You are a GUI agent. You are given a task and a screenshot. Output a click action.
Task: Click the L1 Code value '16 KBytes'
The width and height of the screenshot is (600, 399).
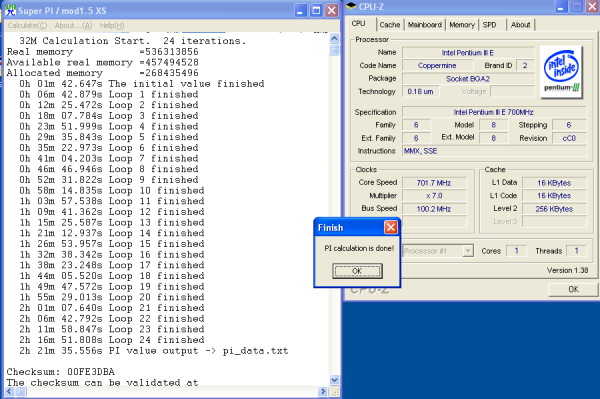tap(554, 195)
